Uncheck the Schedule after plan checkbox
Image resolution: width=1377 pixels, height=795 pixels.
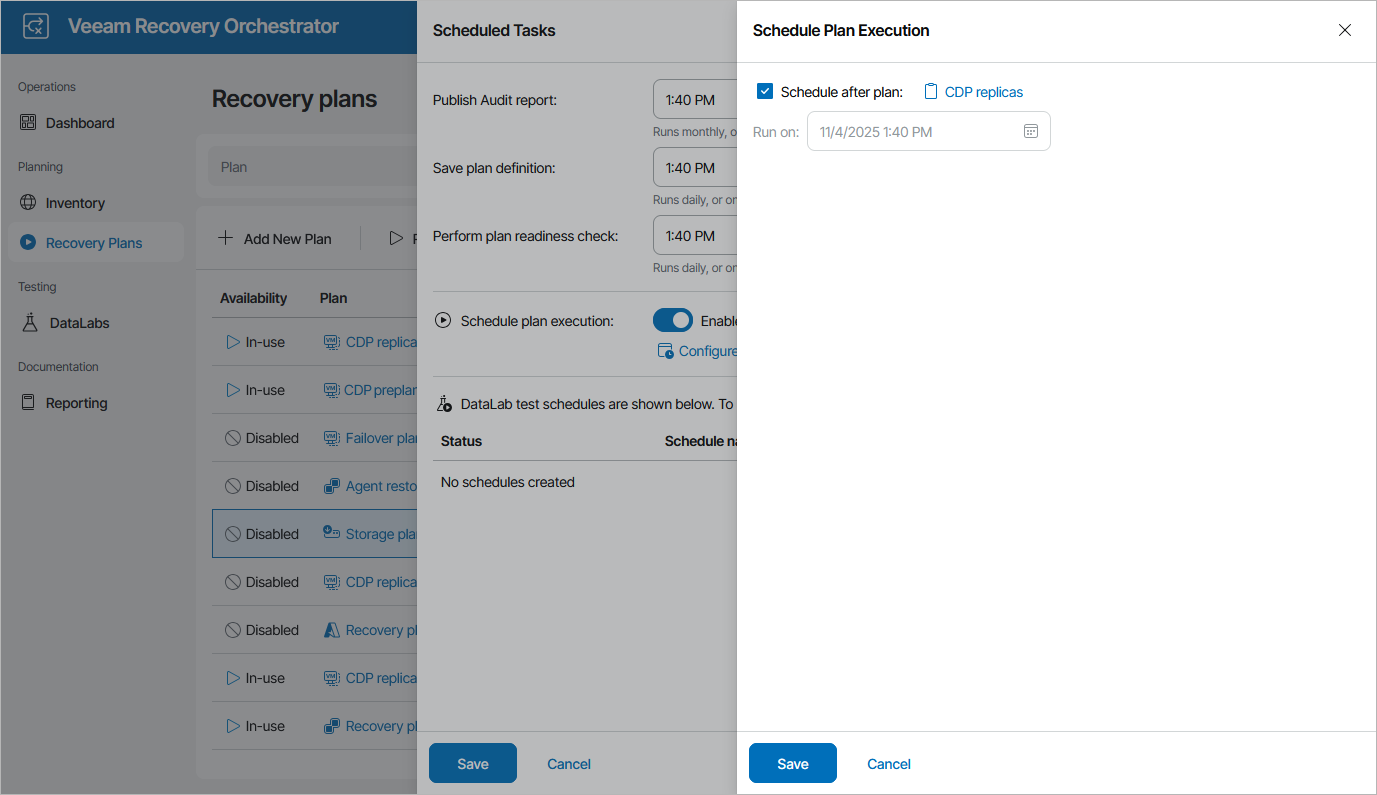click(765, 92)
